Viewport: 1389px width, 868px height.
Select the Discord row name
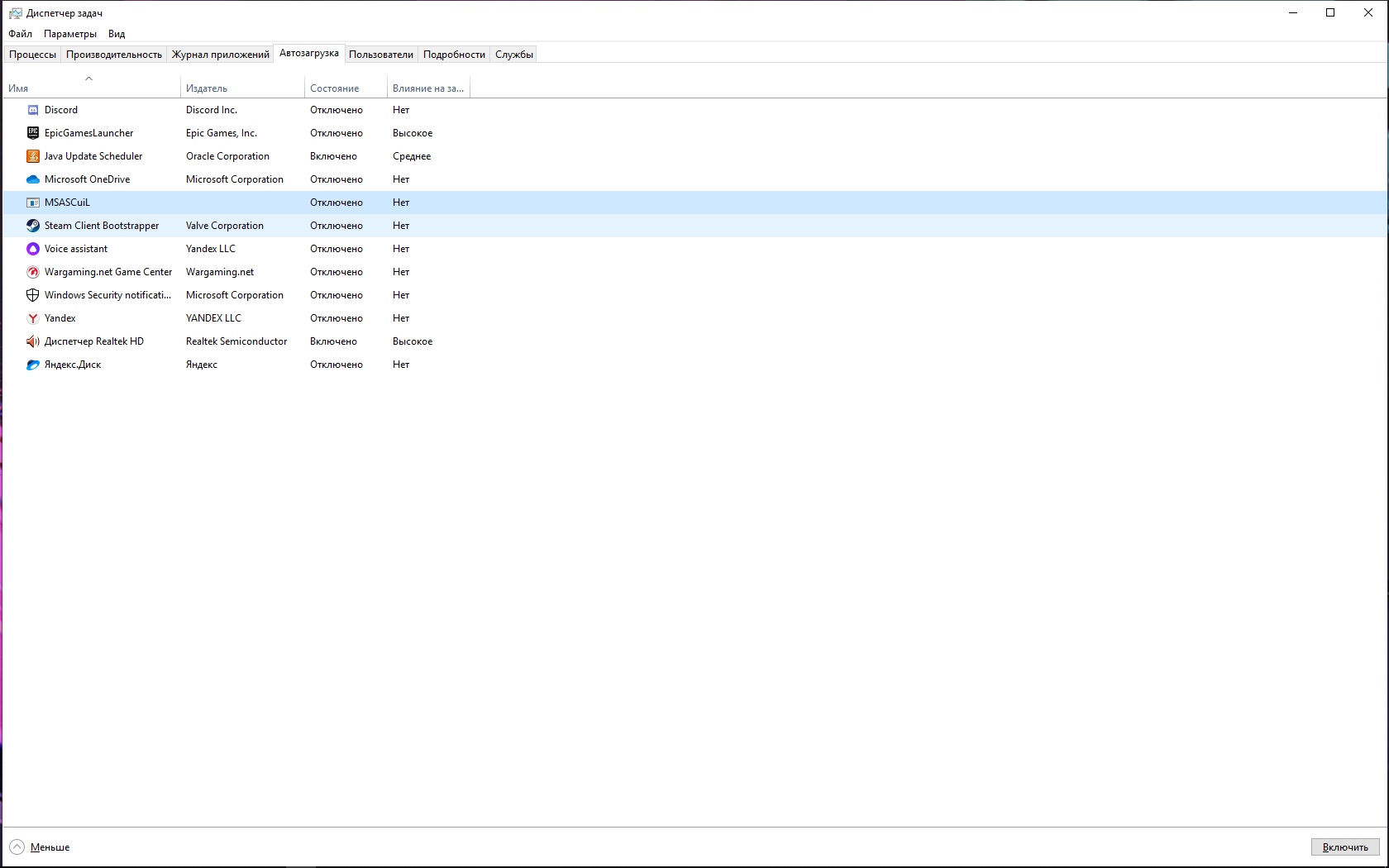coord(61,110)
